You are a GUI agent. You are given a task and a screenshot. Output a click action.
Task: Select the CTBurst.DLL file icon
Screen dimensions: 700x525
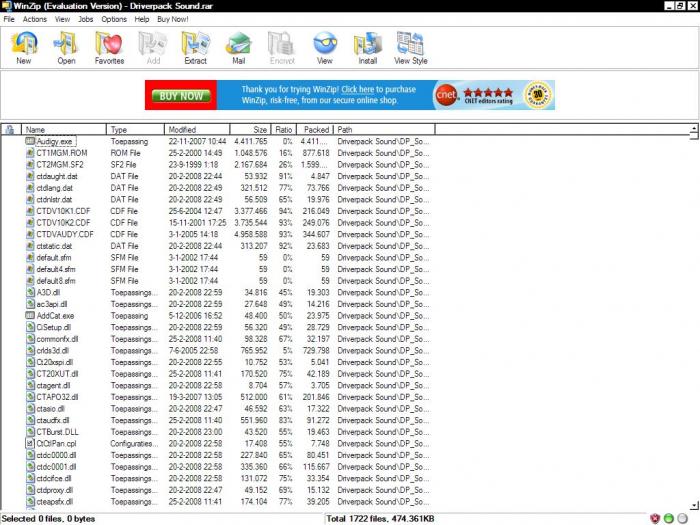tap(30, 432)
